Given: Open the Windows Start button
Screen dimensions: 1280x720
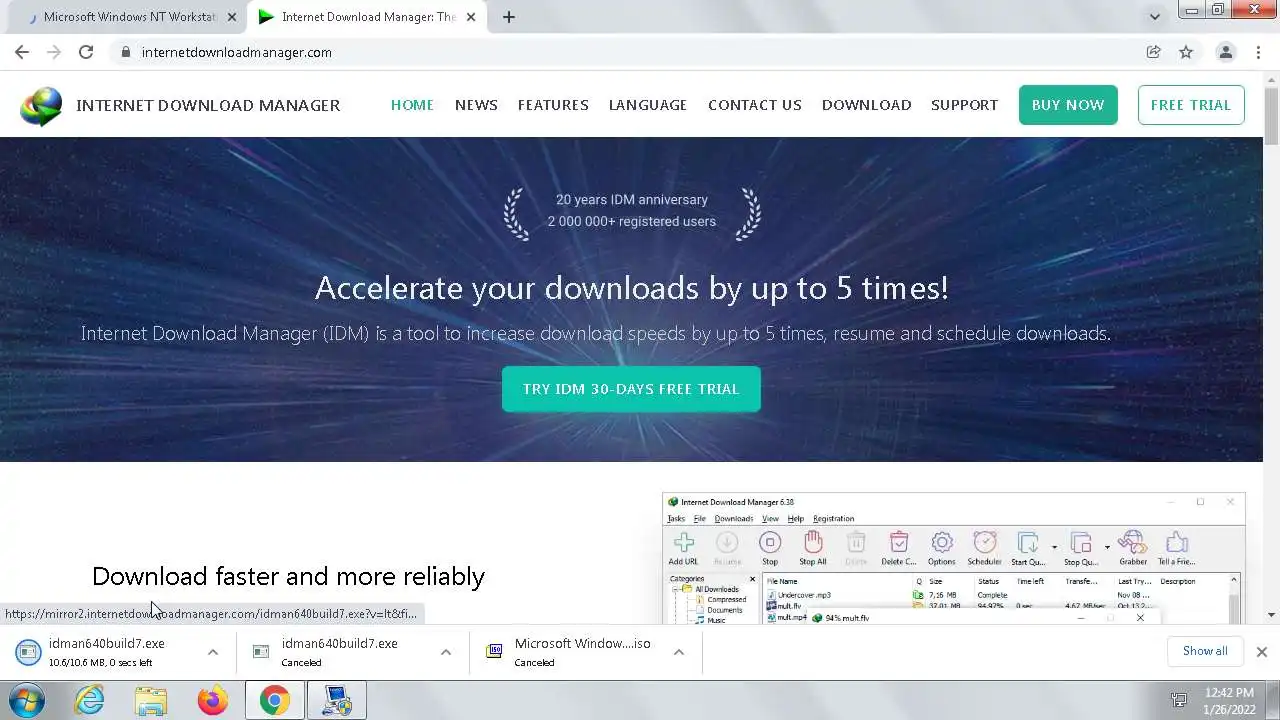Looking at the screenshot, I should click(27, 700).
